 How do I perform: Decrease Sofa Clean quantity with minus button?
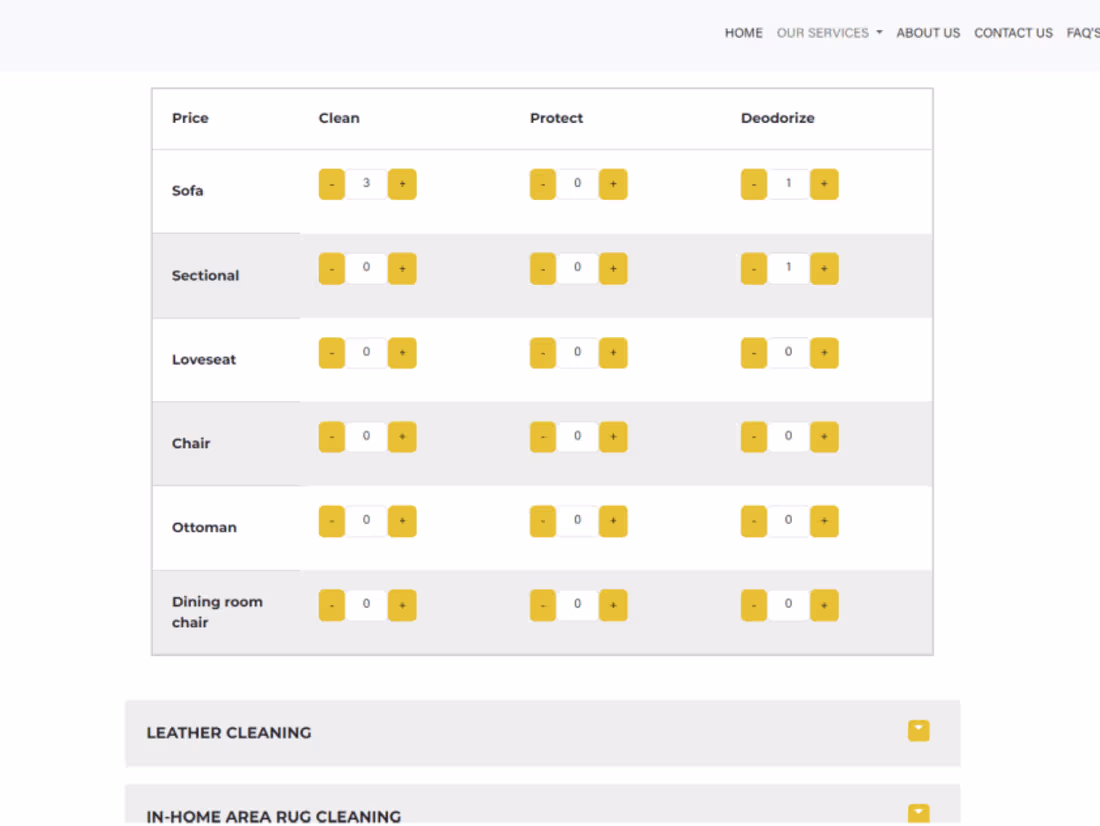[332, 184]
